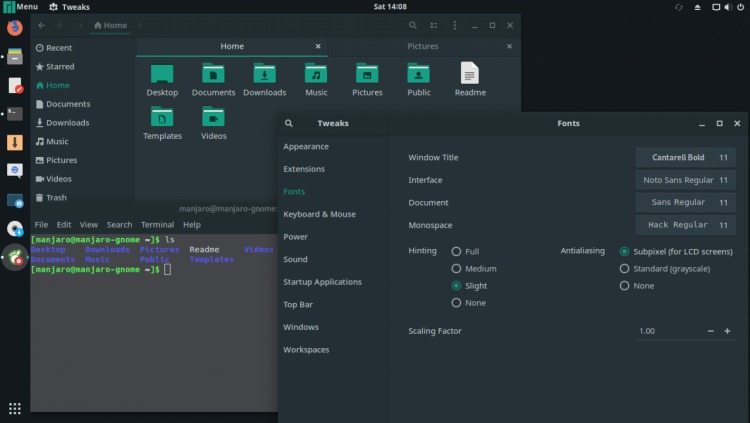Viewport: 750px width, 423px height.
Task: Switch to the Pictures tab in Files
Action: (423, 46)
